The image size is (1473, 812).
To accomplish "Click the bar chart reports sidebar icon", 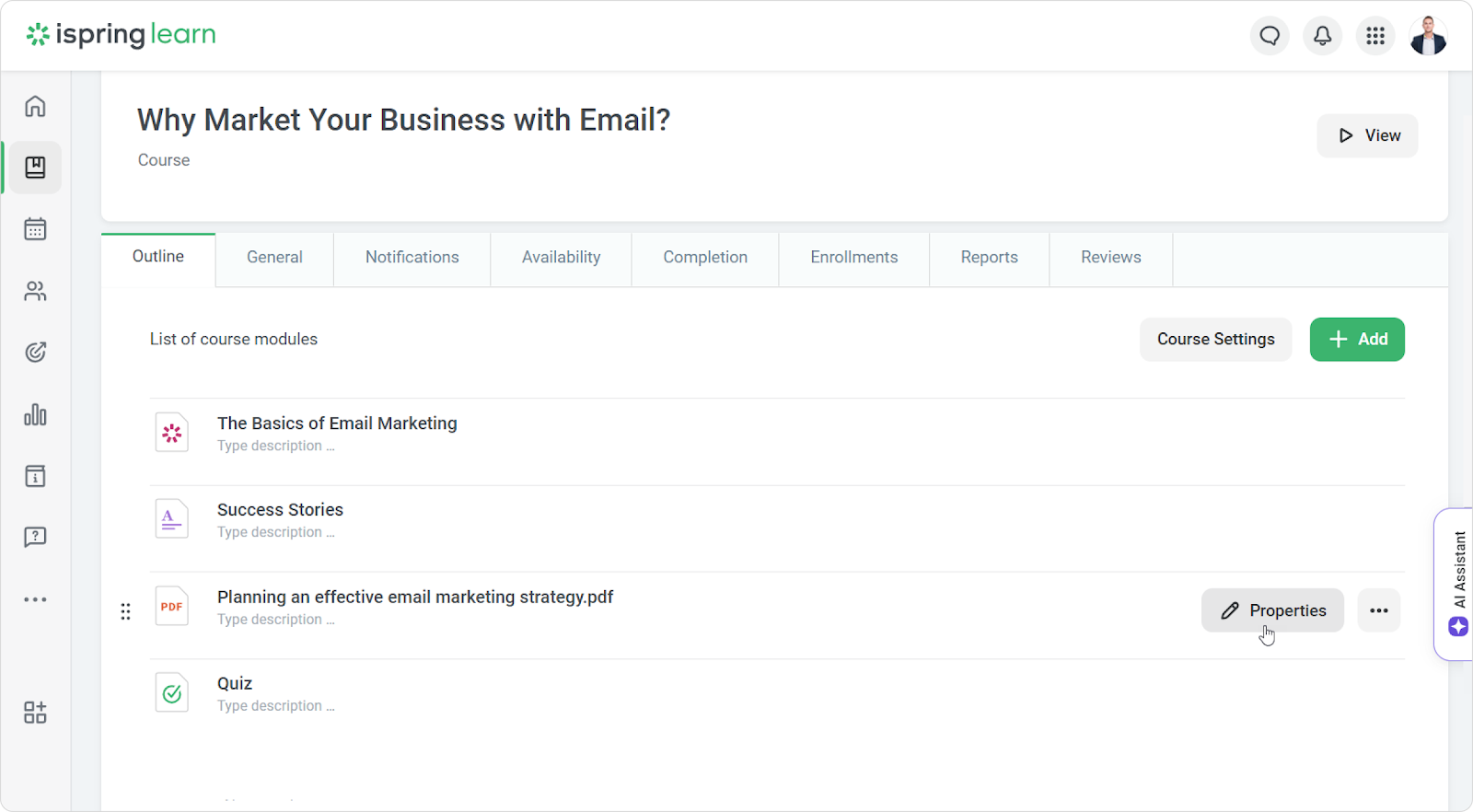I will tap(35, 415).
